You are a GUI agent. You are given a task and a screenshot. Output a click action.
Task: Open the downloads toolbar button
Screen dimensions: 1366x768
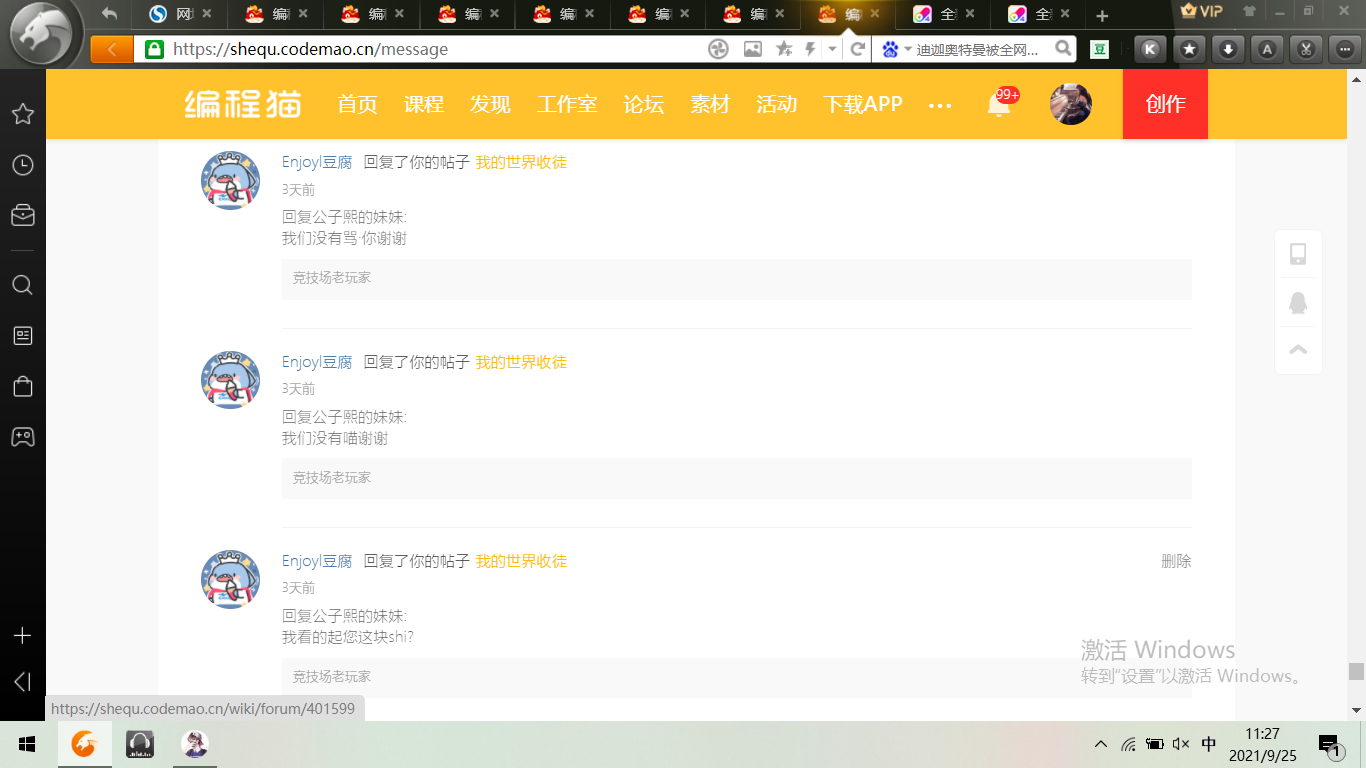(1228, 49)
